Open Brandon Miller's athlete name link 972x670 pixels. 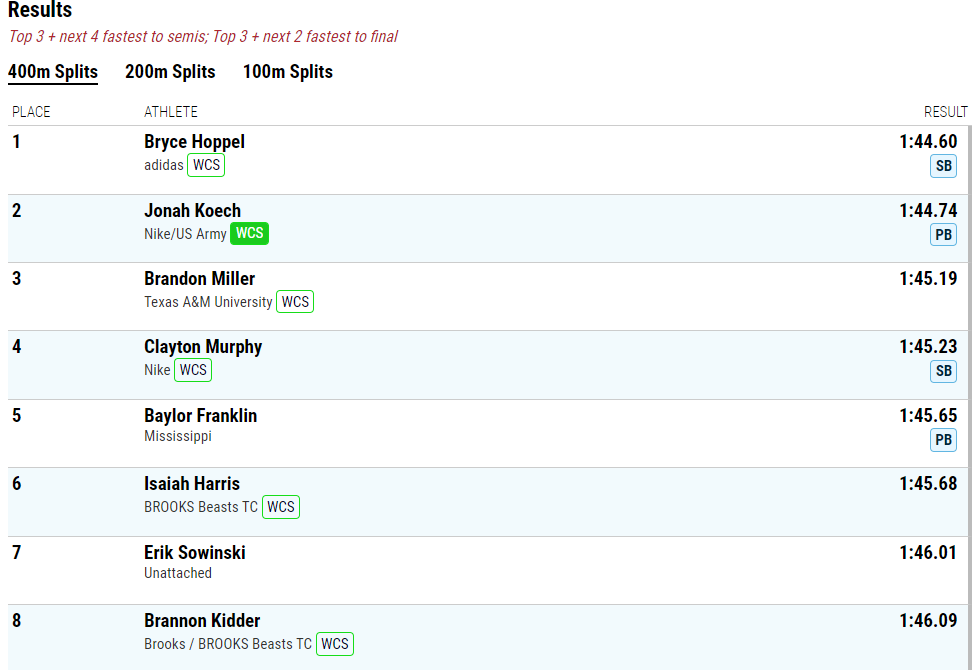199,279
